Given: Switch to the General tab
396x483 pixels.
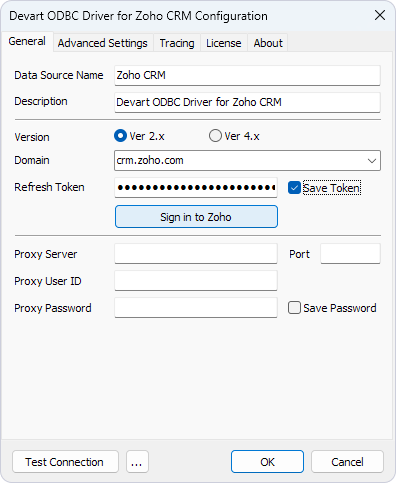Looking at the screenshot, I should (27, 42).
